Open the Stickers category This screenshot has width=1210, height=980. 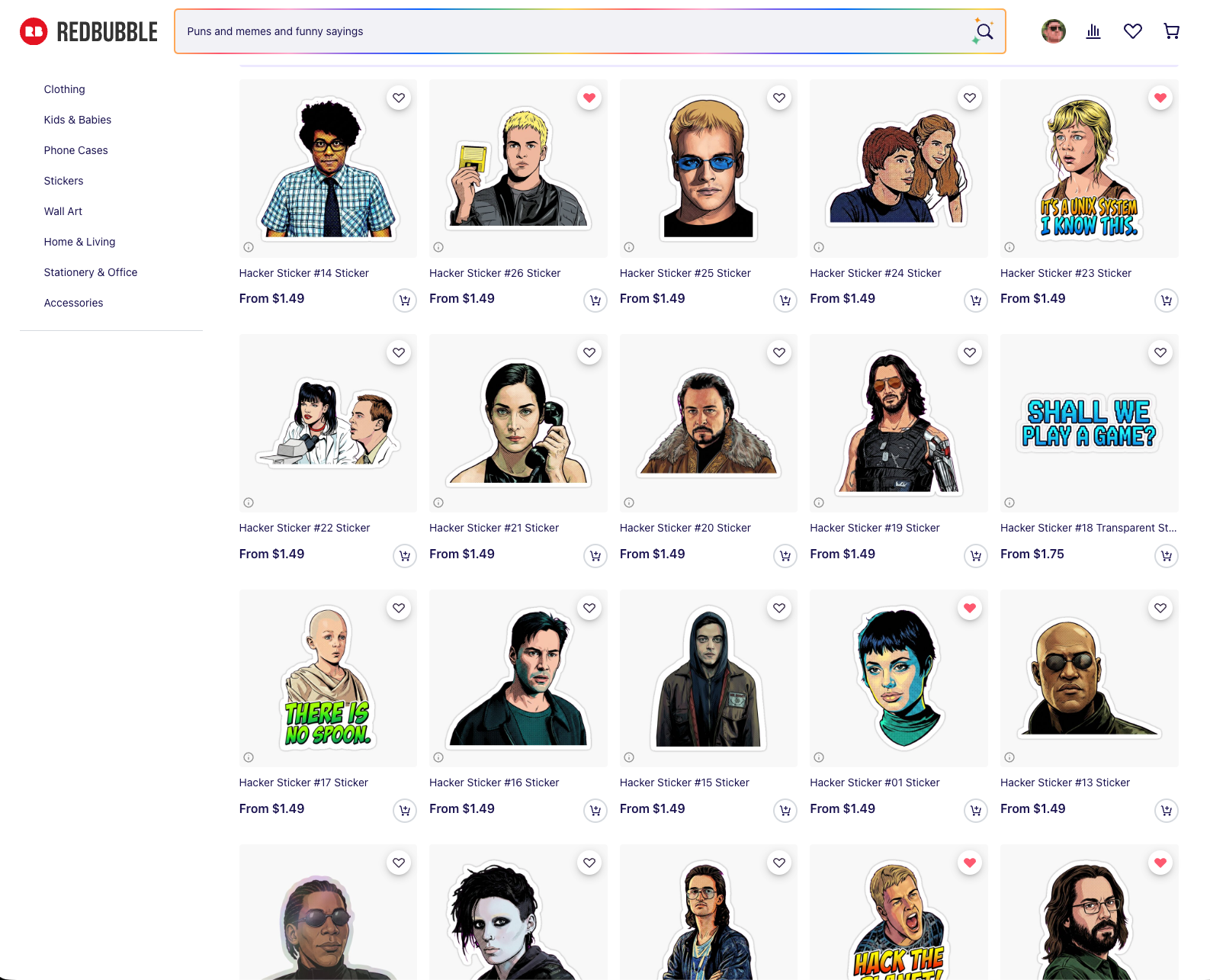(64, 181)
